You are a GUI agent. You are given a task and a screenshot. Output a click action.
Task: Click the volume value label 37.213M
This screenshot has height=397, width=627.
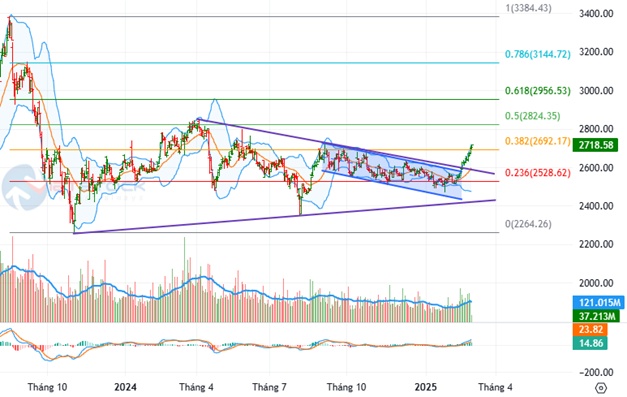point(596,316)
